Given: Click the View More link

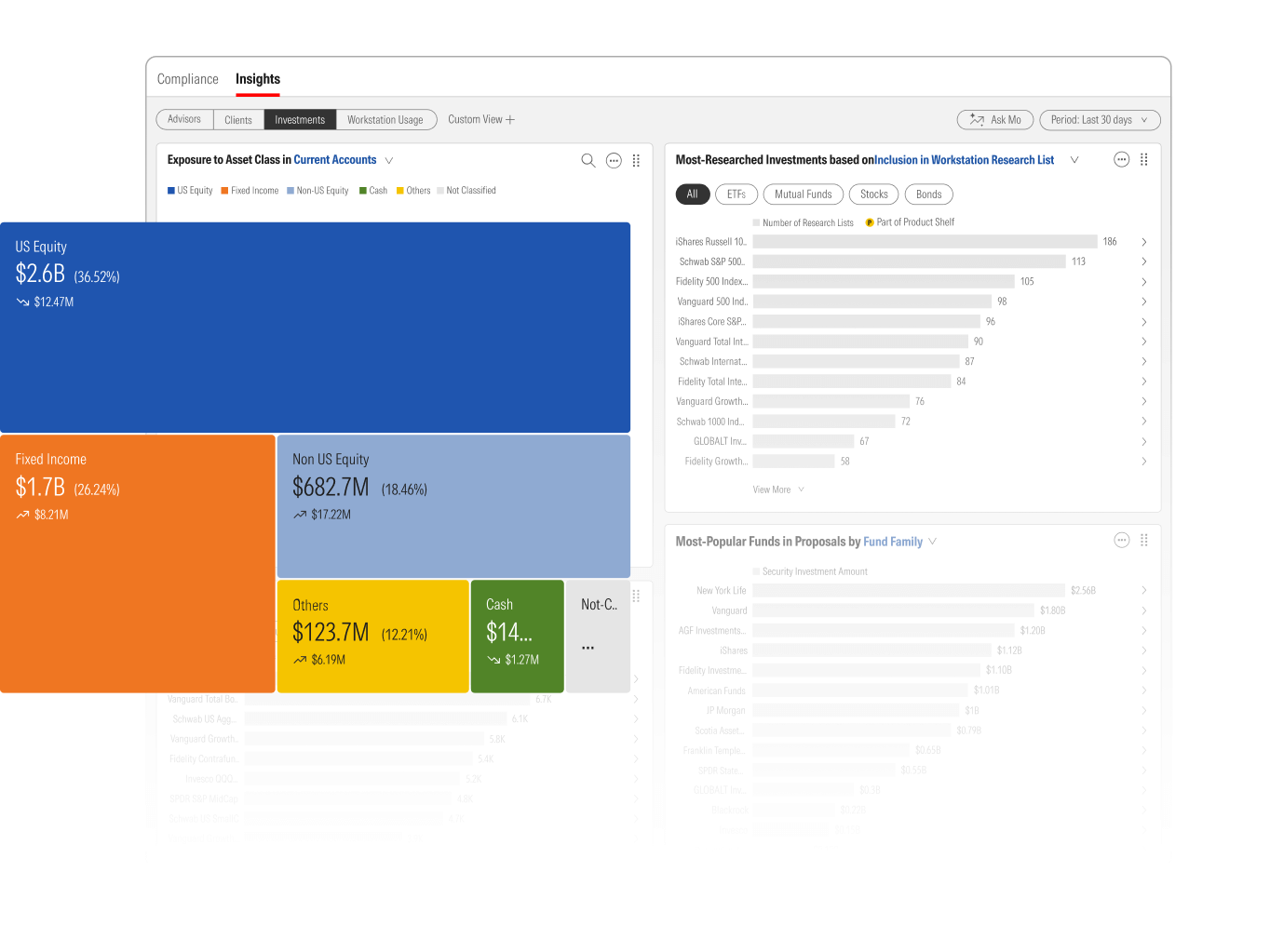Looking at the screenshot, I should (772, 489).
